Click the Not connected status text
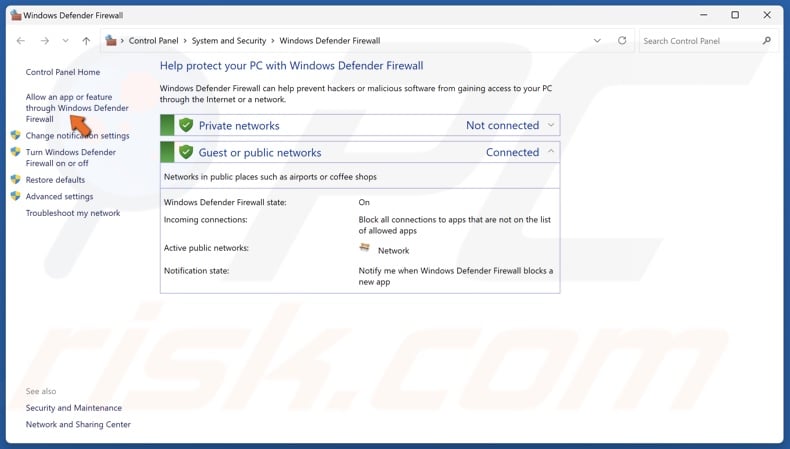 tap(502, 125)
